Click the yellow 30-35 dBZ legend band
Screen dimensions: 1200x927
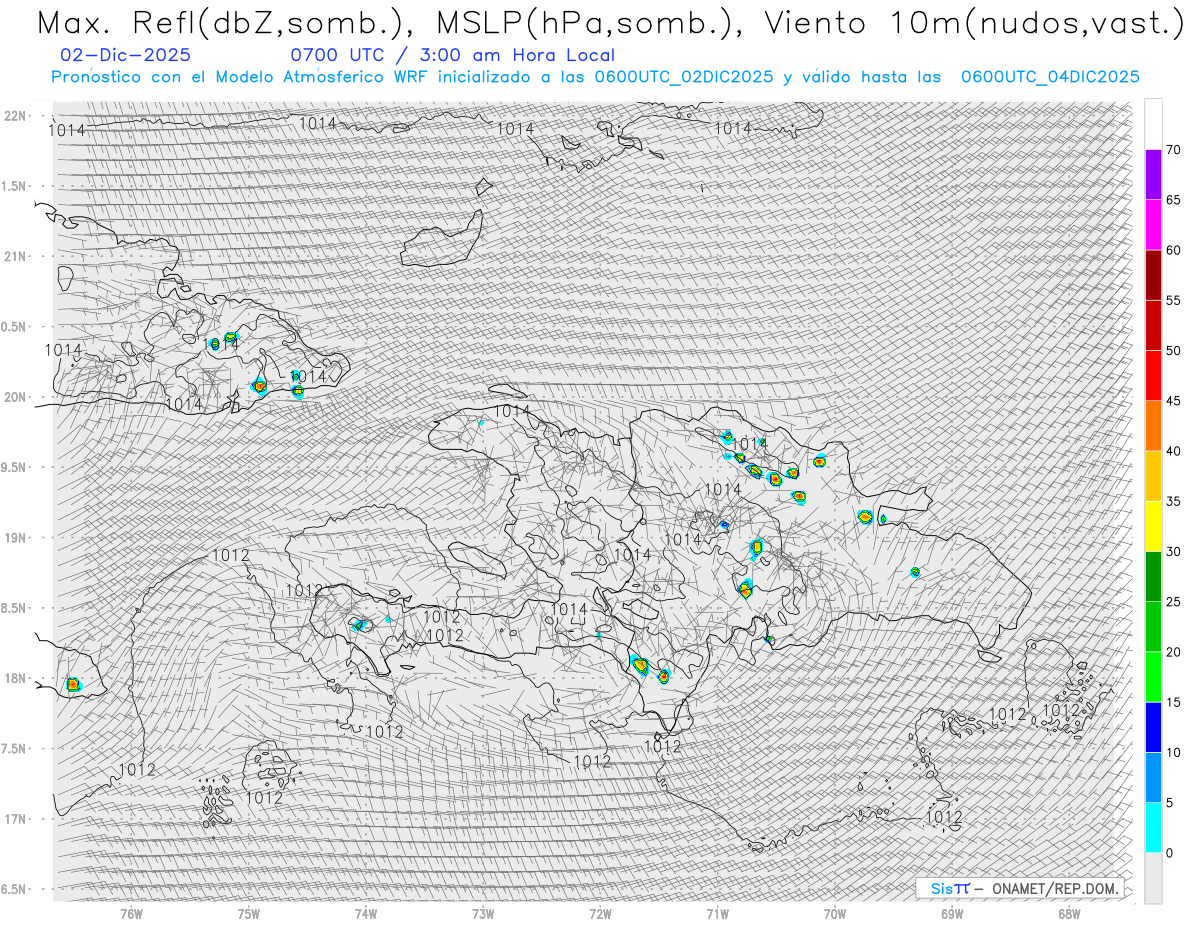click(1153, 526)
